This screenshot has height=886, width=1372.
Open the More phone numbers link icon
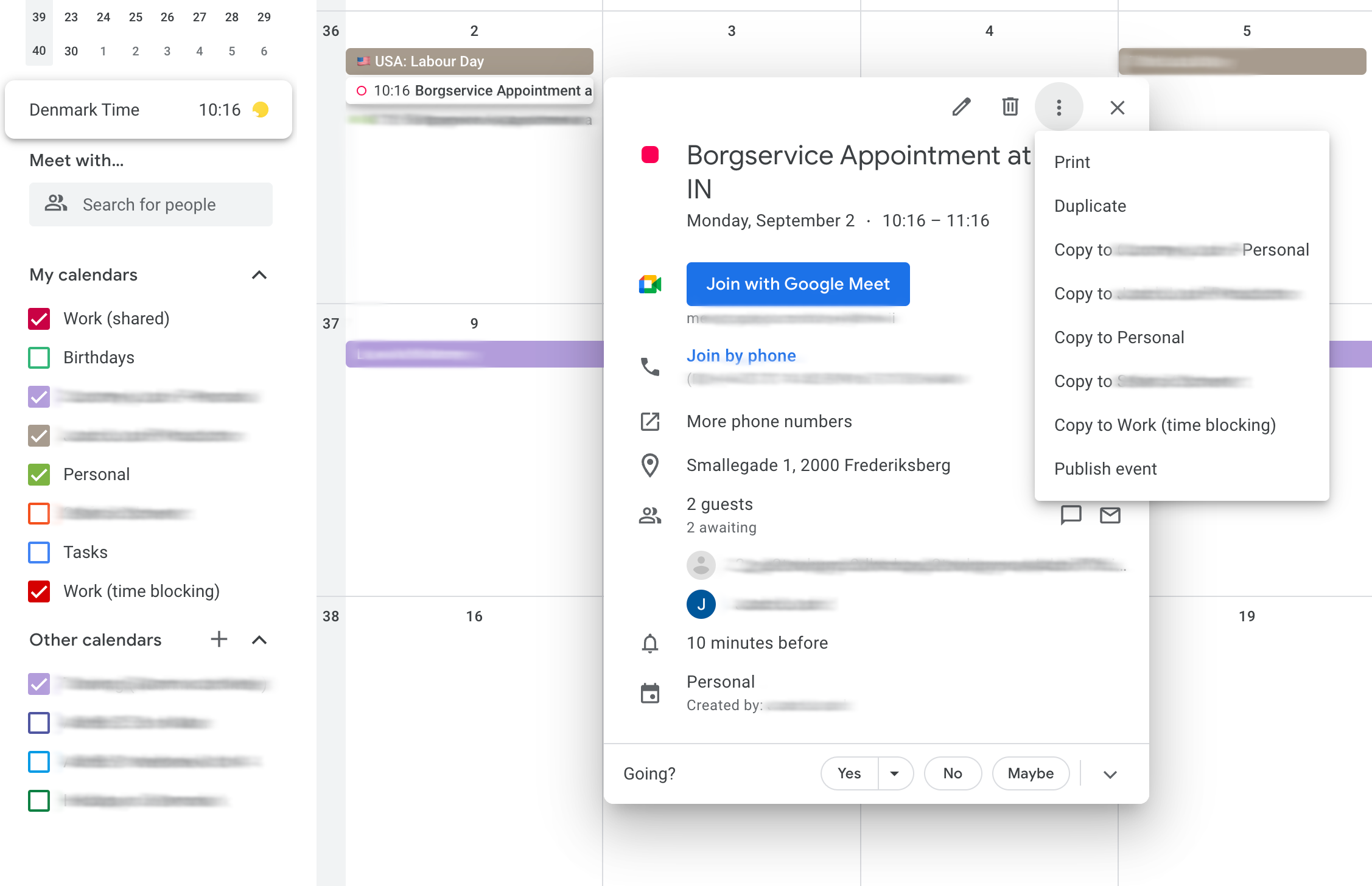tap(650, 421)
